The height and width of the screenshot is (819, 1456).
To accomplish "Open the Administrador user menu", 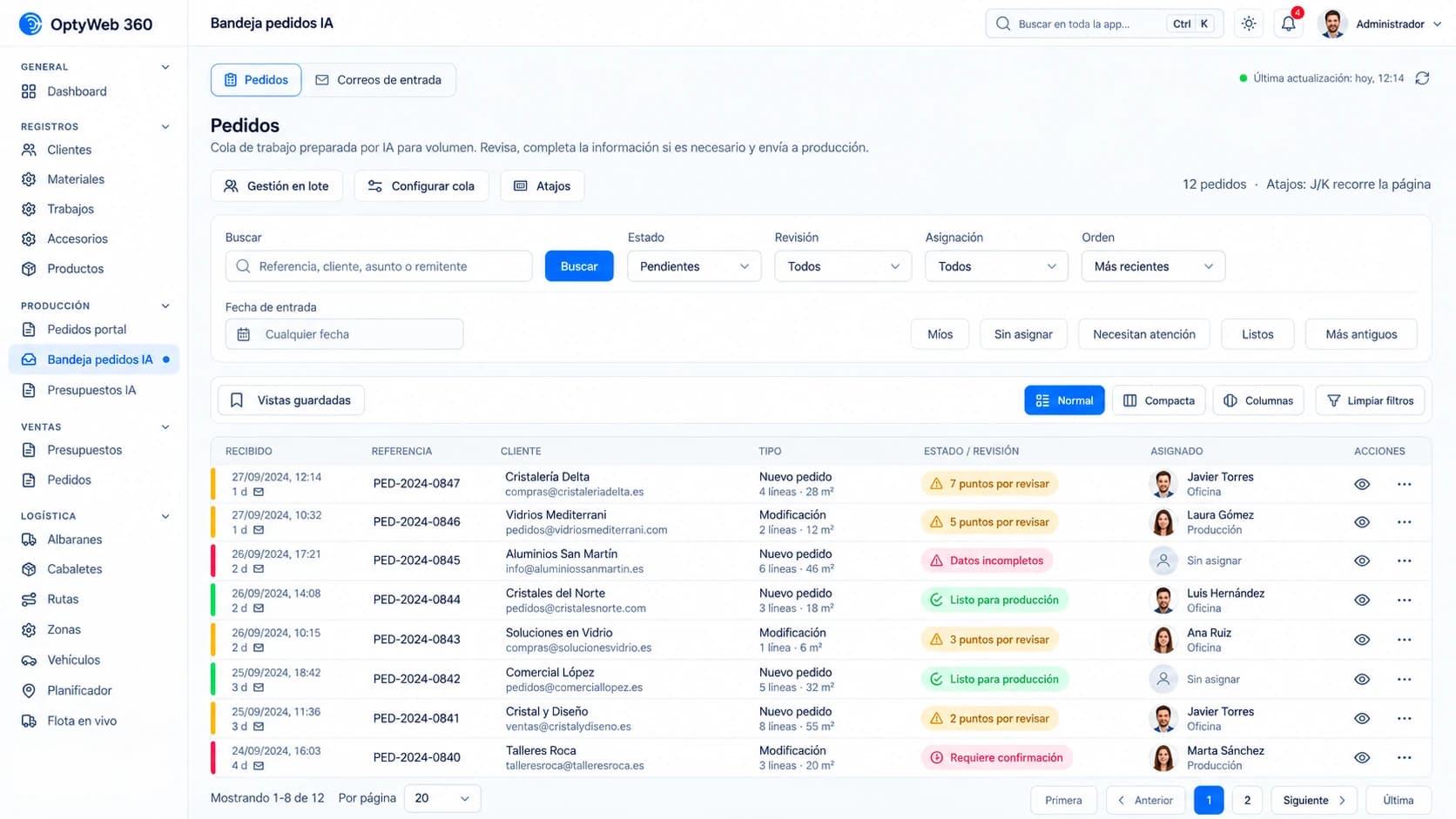I will tap(1380, 24).
